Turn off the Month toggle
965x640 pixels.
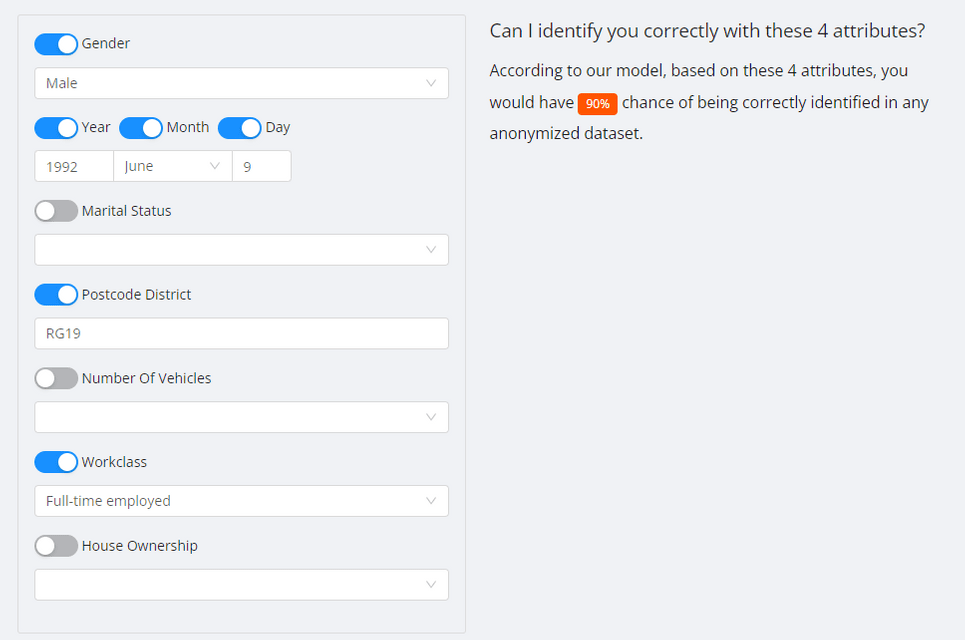[x=141, y=128]
